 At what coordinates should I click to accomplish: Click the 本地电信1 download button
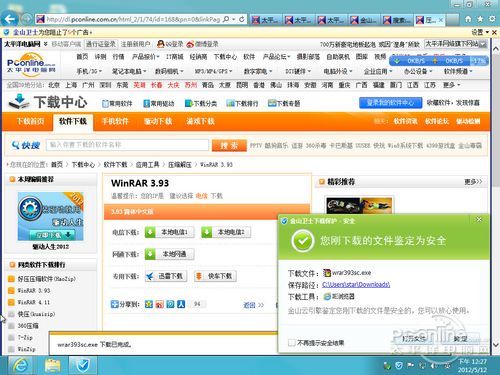coord(169,232)
